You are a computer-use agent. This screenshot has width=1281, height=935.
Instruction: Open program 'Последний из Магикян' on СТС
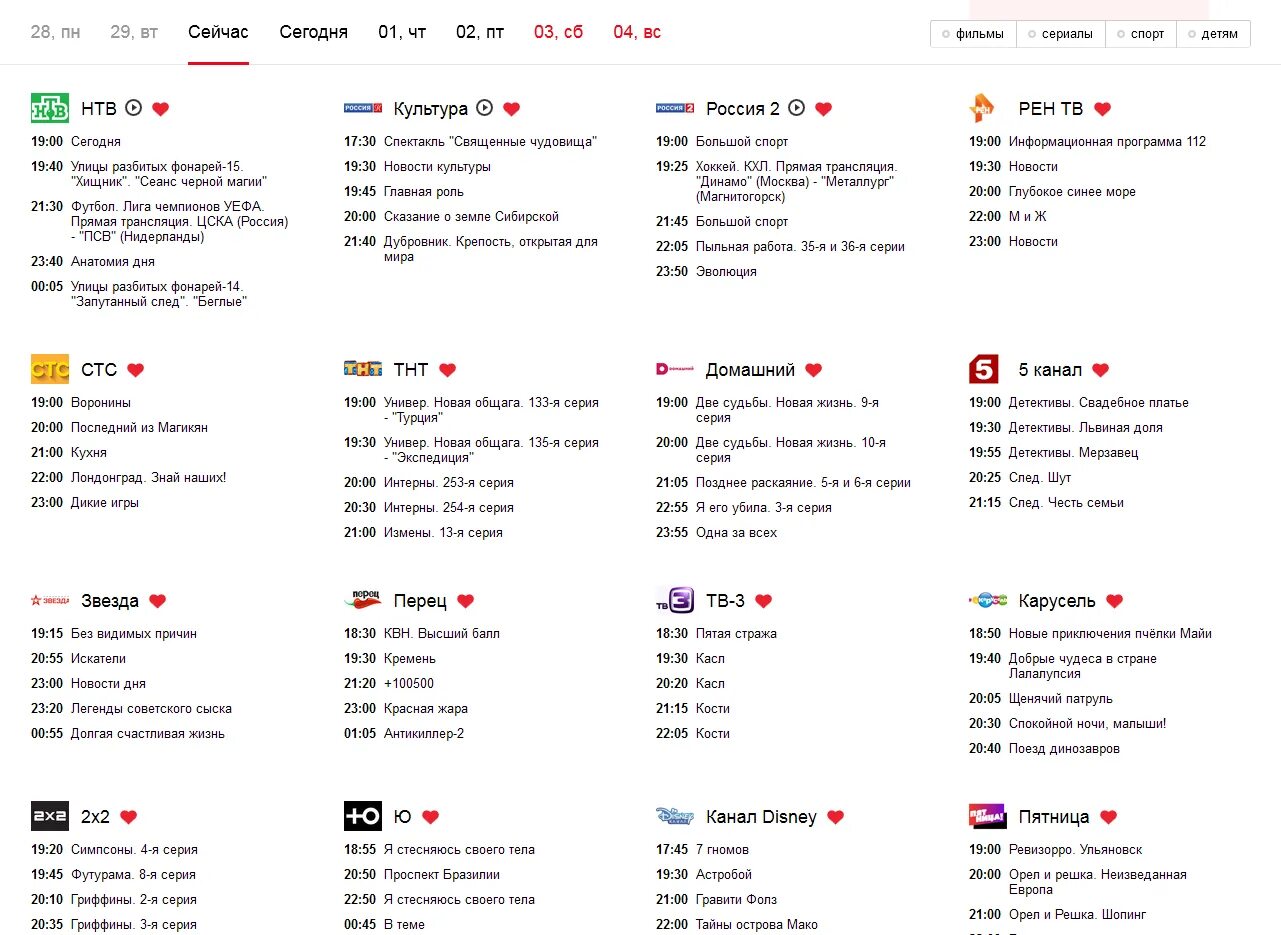(139, 427)
